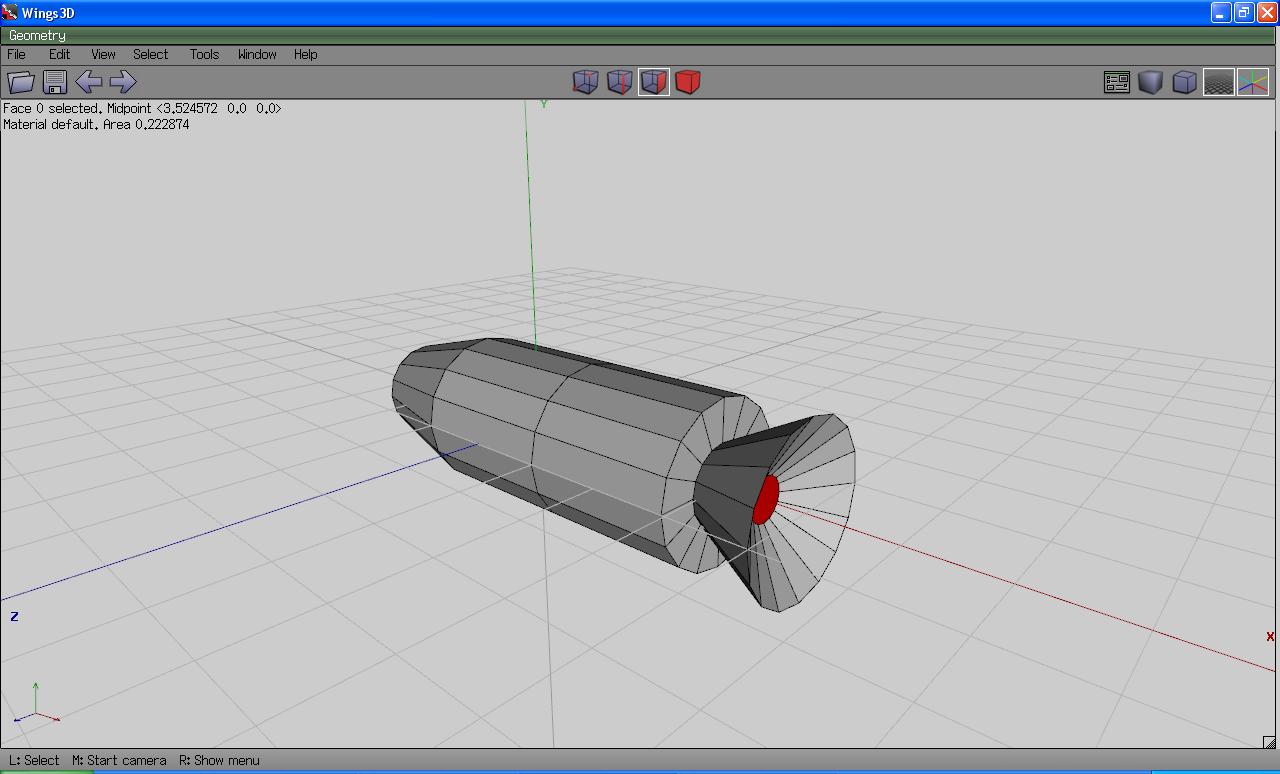Open the Edit menu
1280x774 pixels.
pyautogui.click(x=60, y=54)
